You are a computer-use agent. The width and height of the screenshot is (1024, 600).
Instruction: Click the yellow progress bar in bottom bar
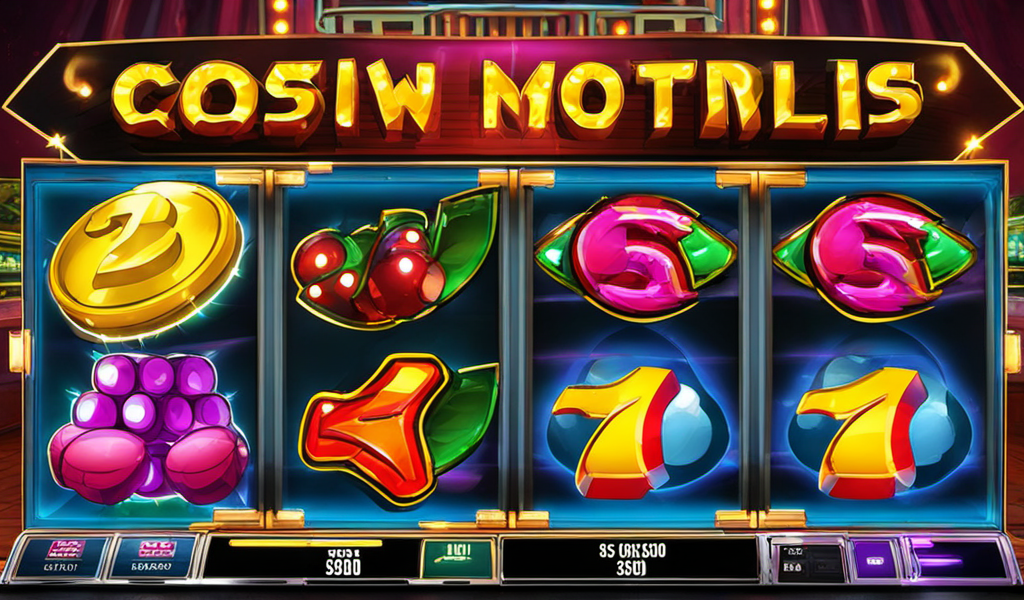click(305, 543)
